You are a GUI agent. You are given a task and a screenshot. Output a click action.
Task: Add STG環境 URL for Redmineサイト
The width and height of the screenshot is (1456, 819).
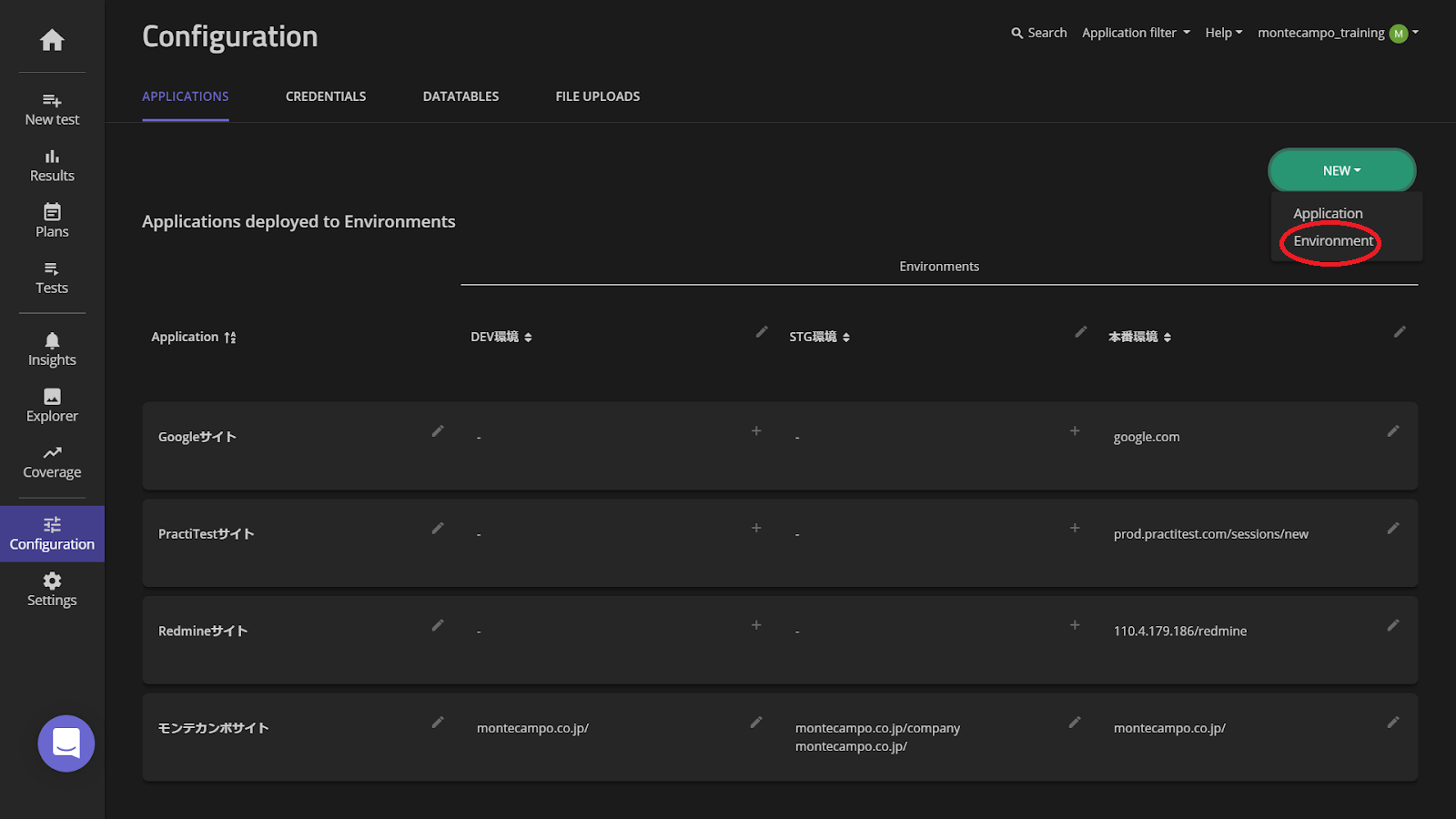[x=1075, y=625]
